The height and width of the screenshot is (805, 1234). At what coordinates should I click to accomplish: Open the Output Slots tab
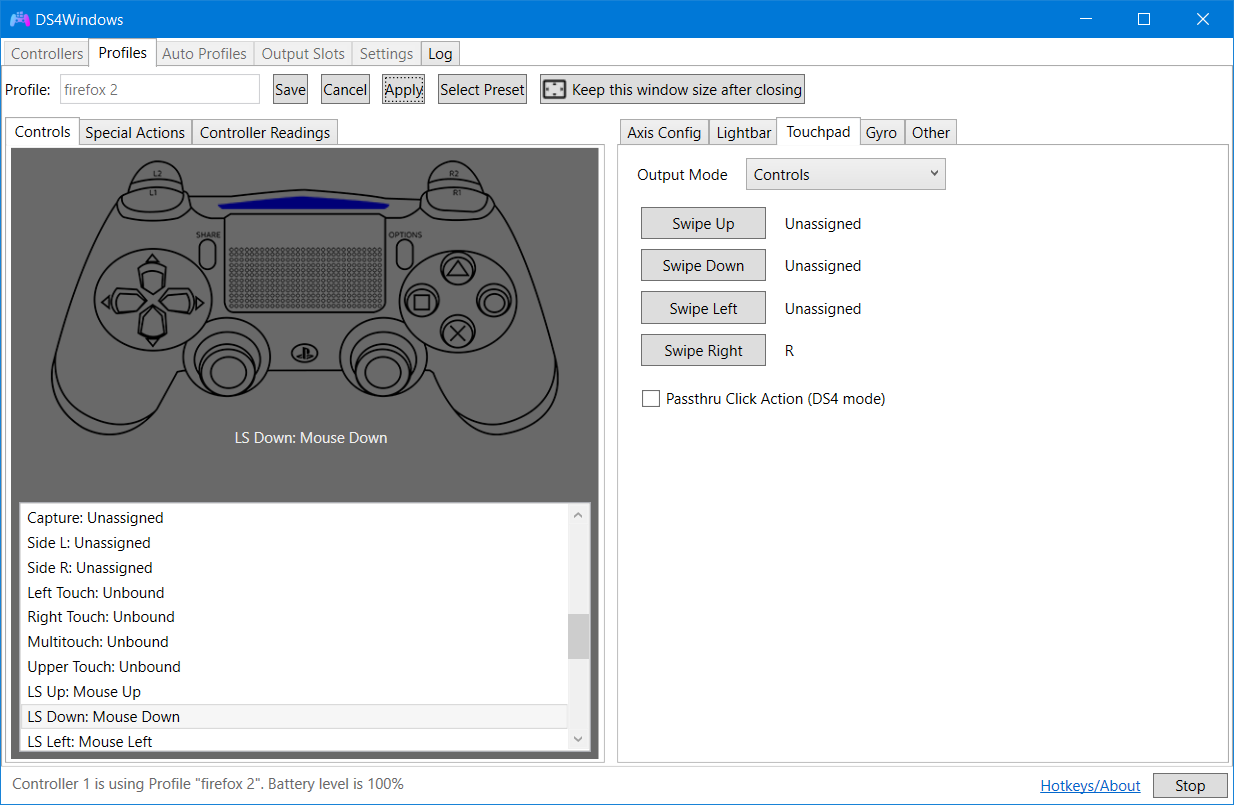click(303, 54)
